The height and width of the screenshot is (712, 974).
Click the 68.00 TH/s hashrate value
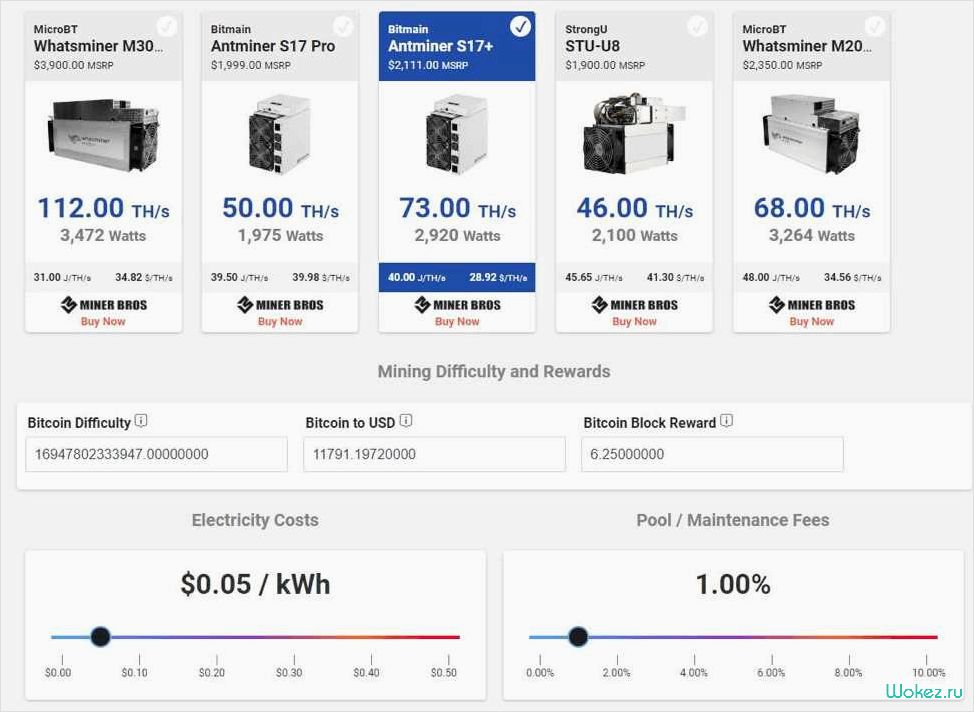811,208
